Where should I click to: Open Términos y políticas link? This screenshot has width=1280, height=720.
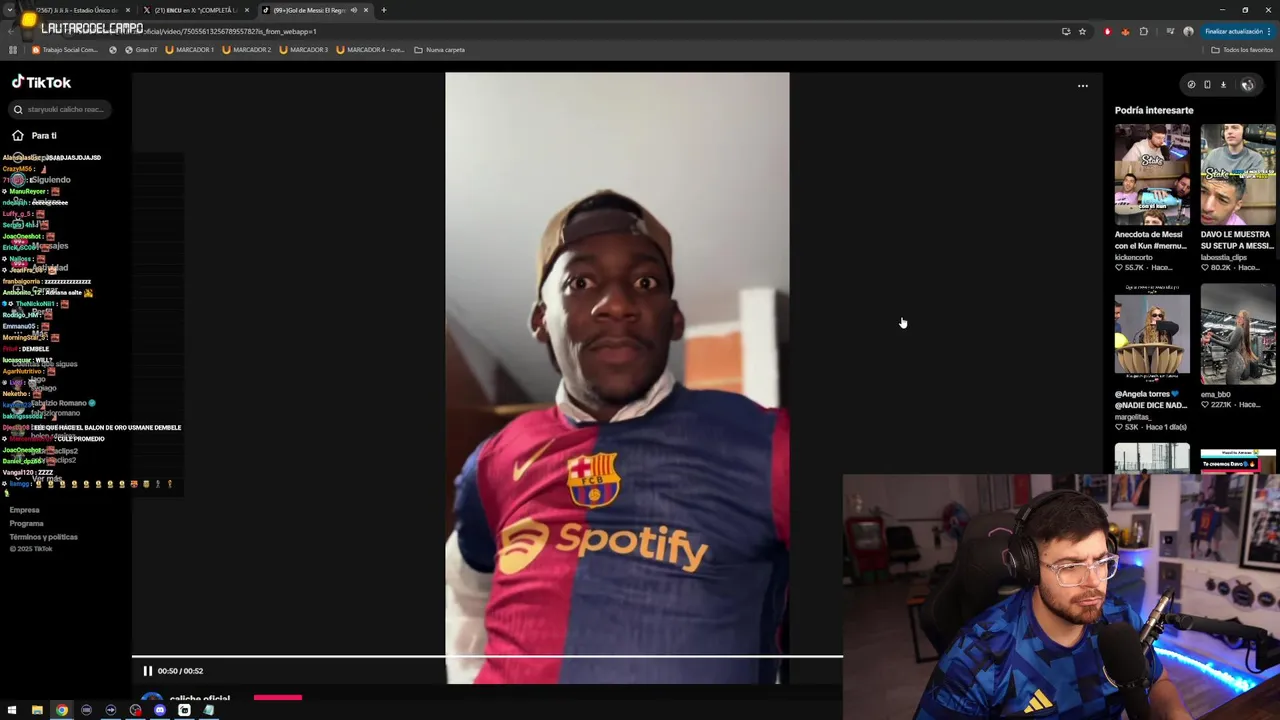point(43,537)
